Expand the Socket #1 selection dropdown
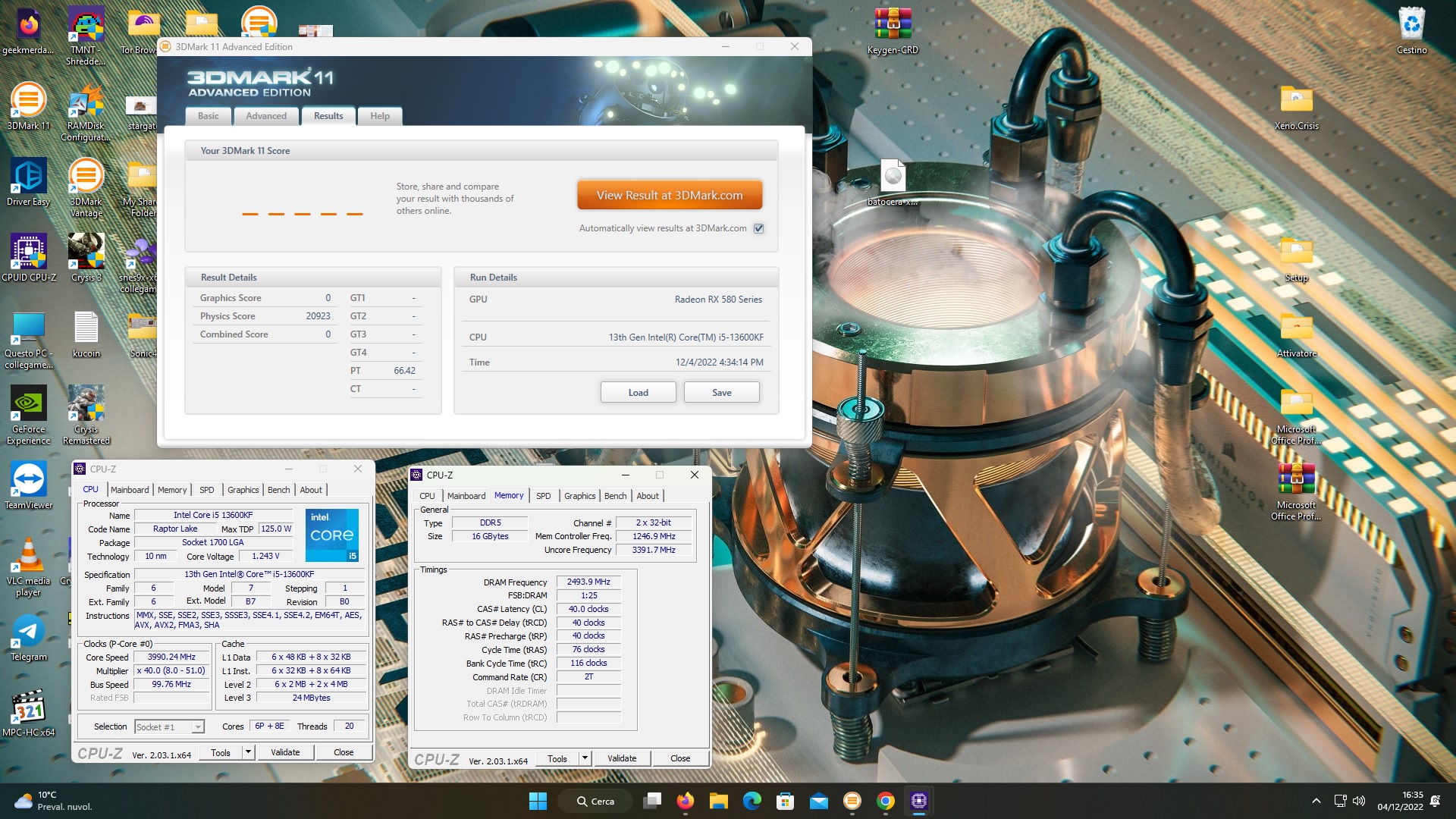Viewport: 1456px width, 819px height. tap(198, 726)
